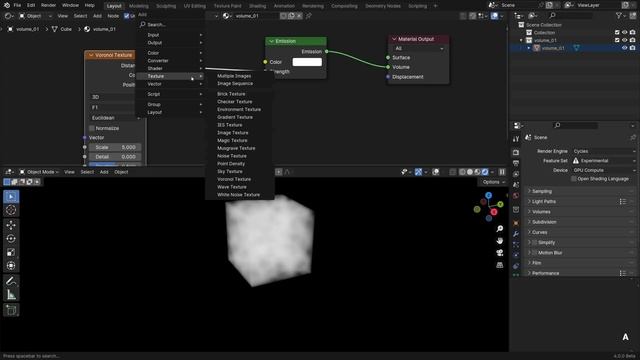The image size is (640, 360).
Task: Click the Z axis on navigation gizmo
Action: point(489,196)
